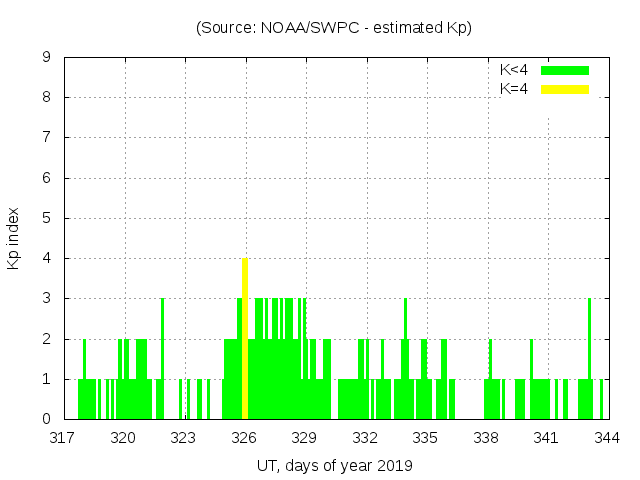Select the 320 tick on the x-axis

(124, 437)
